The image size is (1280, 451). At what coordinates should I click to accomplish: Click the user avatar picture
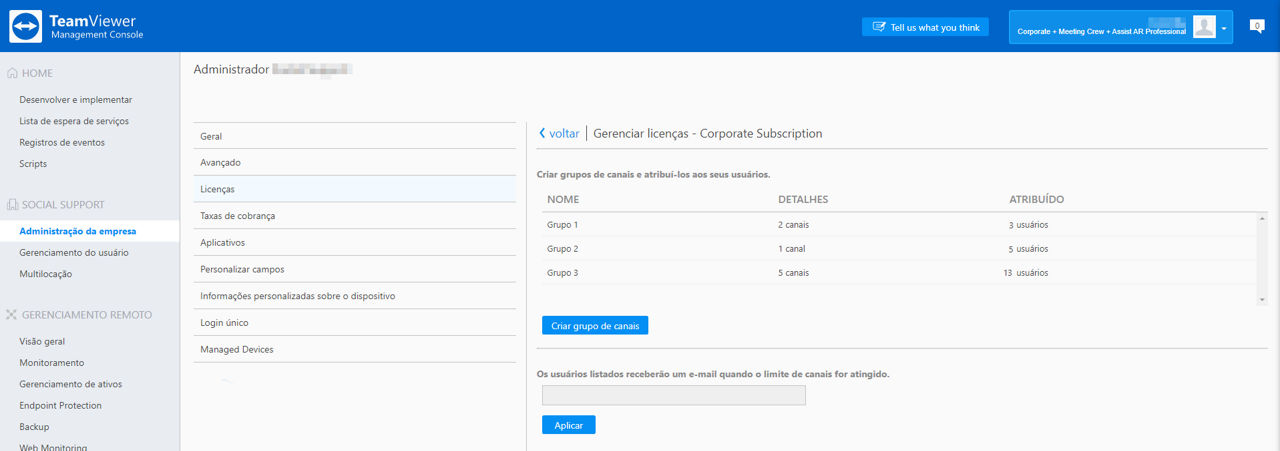click(1204, 27)
